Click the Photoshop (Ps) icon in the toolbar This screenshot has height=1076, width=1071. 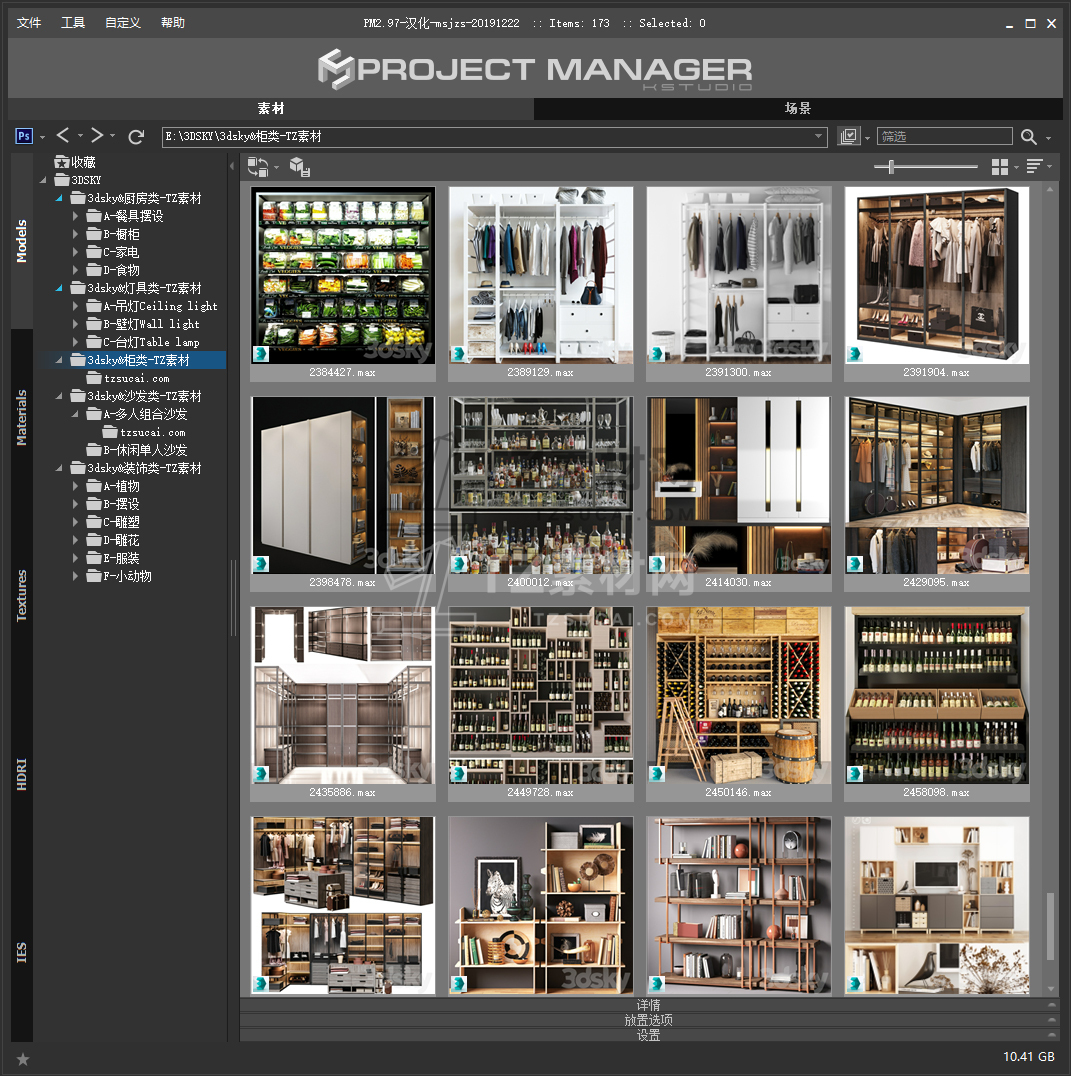click(25, 136)
